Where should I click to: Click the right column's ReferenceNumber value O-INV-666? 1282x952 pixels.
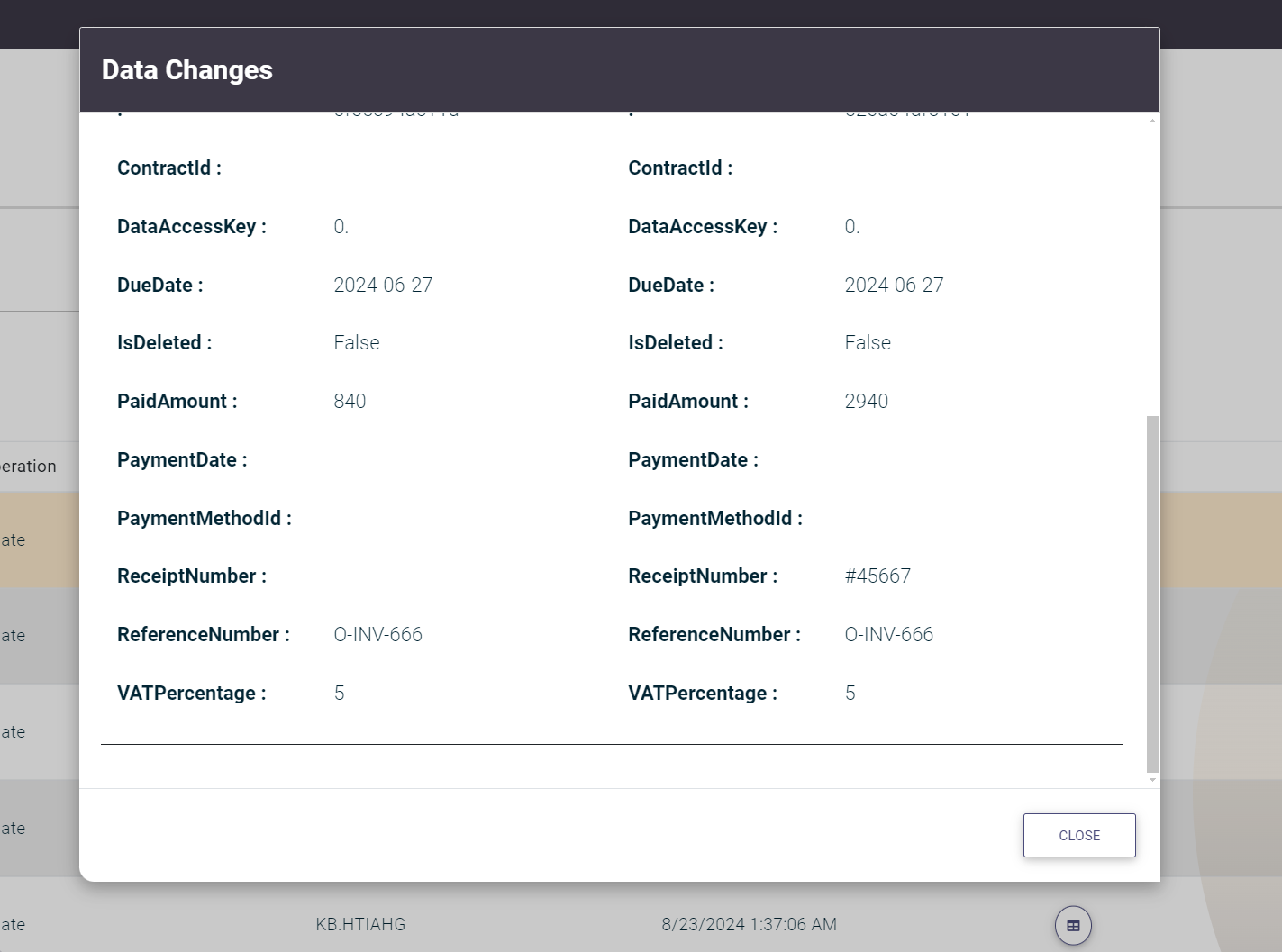(x=888, y=635)
